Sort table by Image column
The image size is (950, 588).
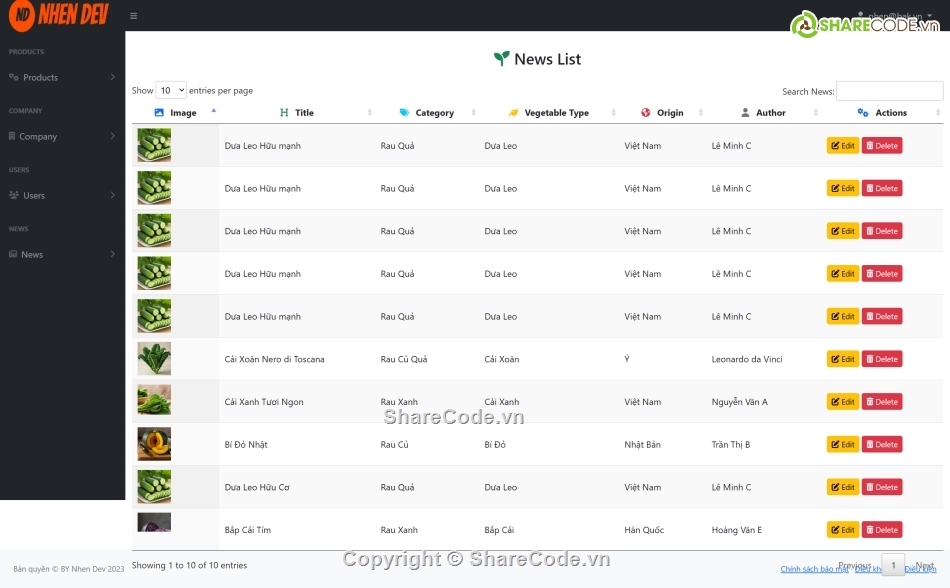click(176, 113)
